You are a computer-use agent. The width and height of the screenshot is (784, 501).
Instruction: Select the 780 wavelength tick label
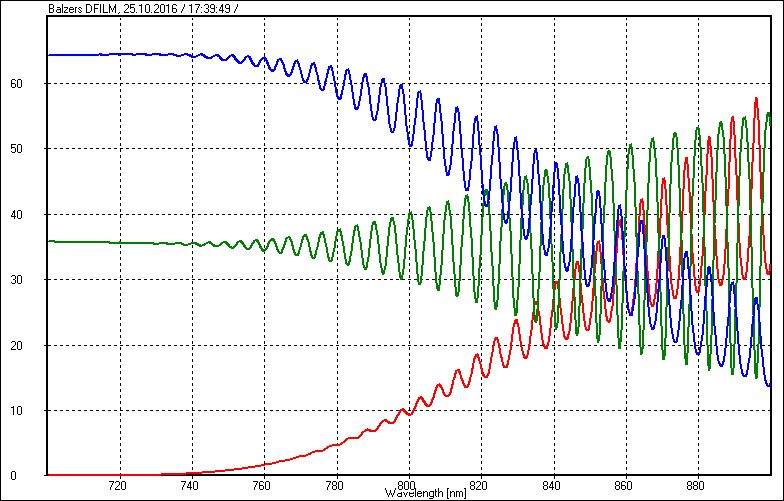[x=335, y=485]
